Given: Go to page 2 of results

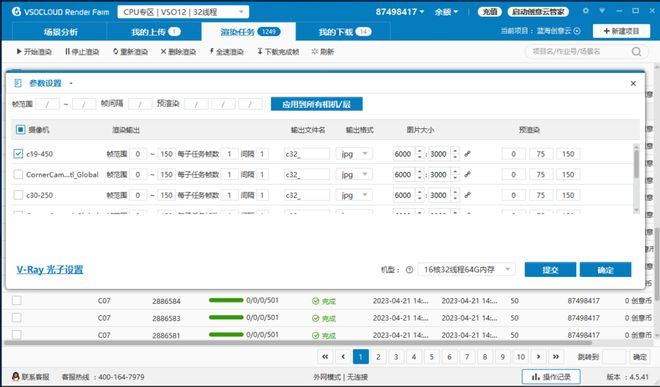Looking at the screenshot, I should click(378, 357).
